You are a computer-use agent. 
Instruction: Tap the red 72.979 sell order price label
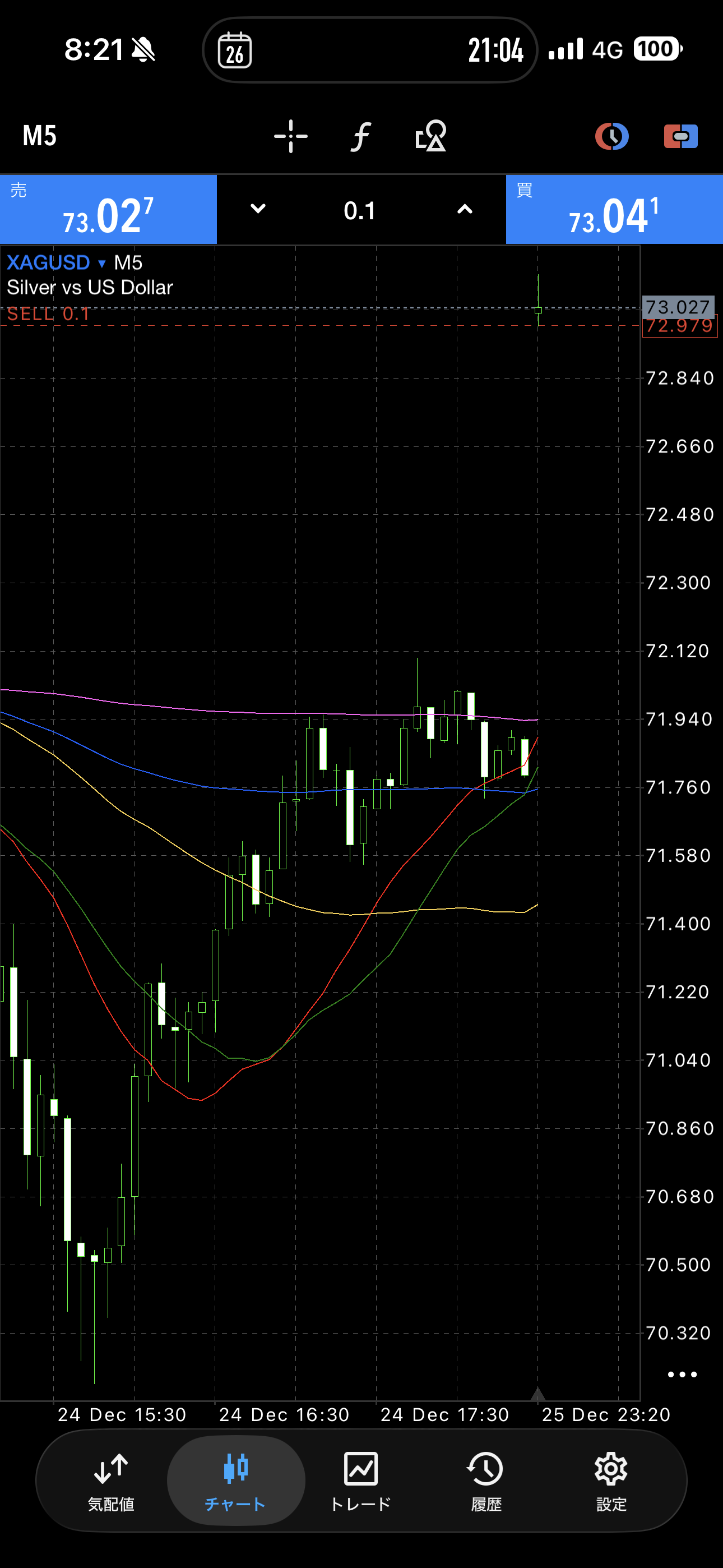(680, 326)
